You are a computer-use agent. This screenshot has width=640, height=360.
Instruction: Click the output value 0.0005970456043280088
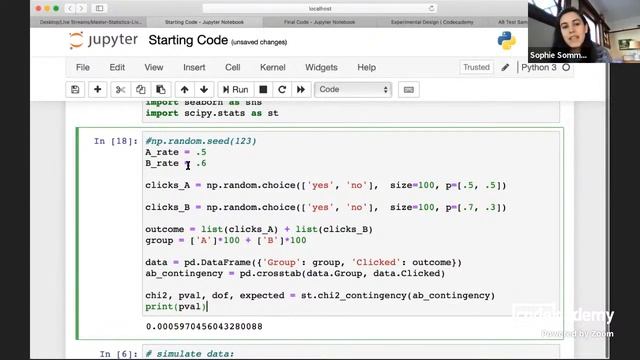click(204, 327)
